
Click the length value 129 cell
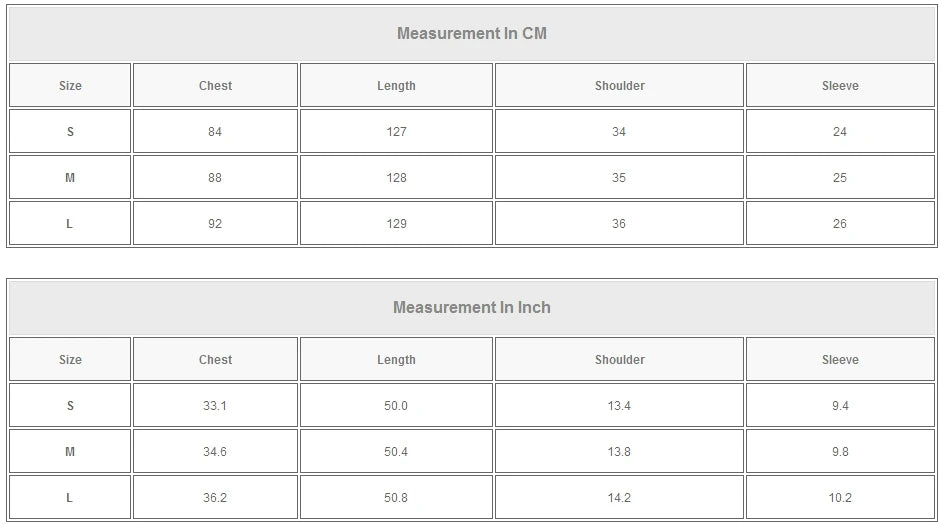click(396, 224)
